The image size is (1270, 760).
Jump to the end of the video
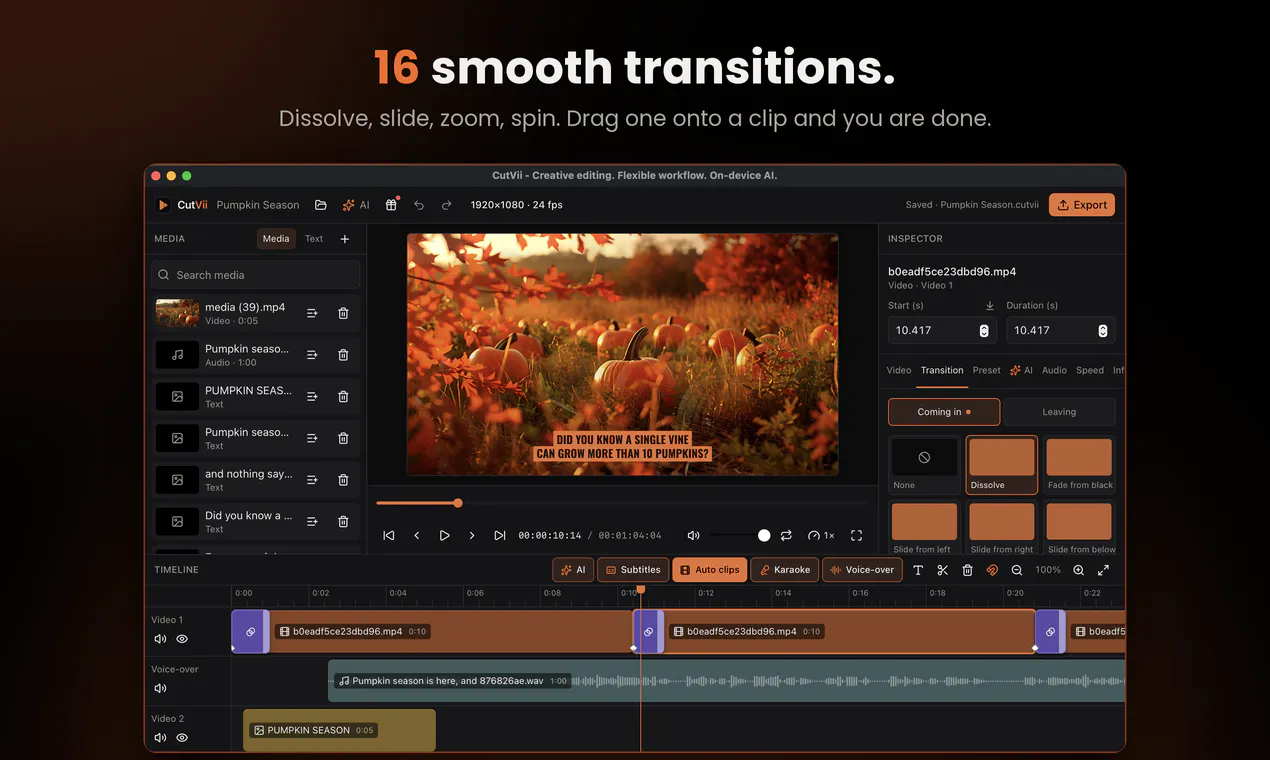pos(500,536)
